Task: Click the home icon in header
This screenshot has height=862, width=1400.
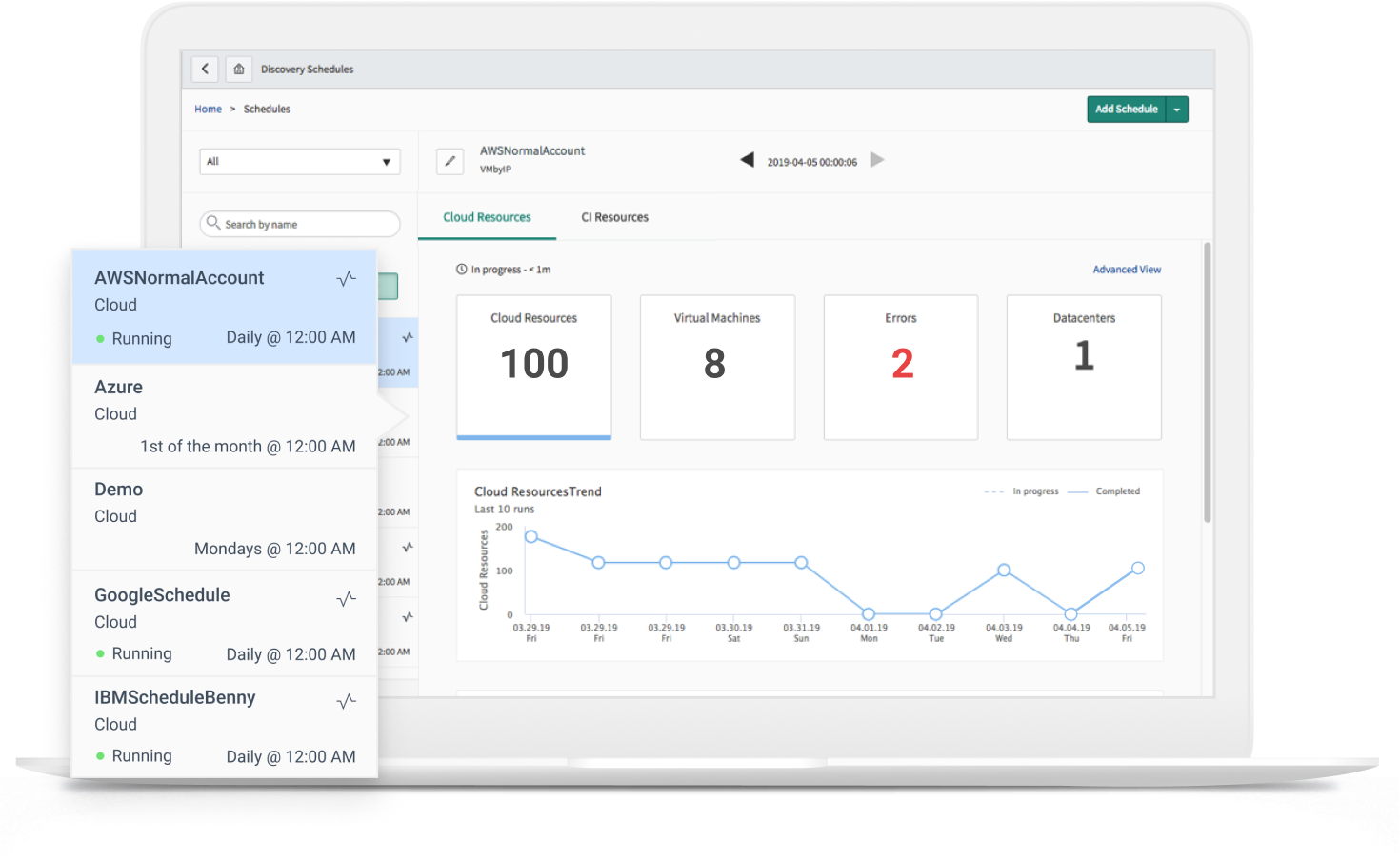Action: point(239,69)
